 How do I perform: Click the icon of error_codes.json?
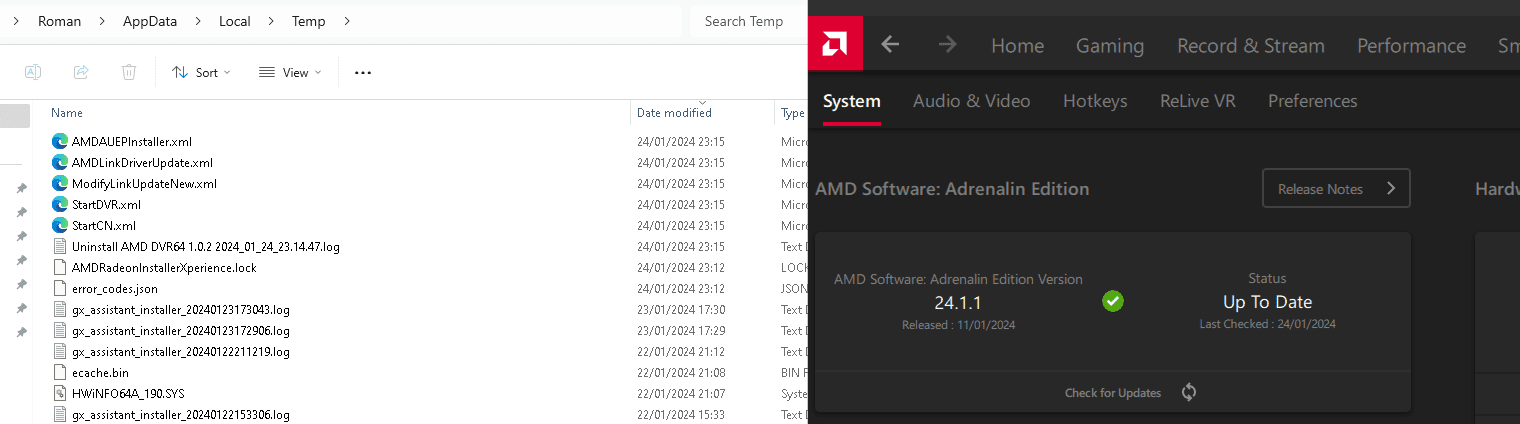click(x=59, y=288)
